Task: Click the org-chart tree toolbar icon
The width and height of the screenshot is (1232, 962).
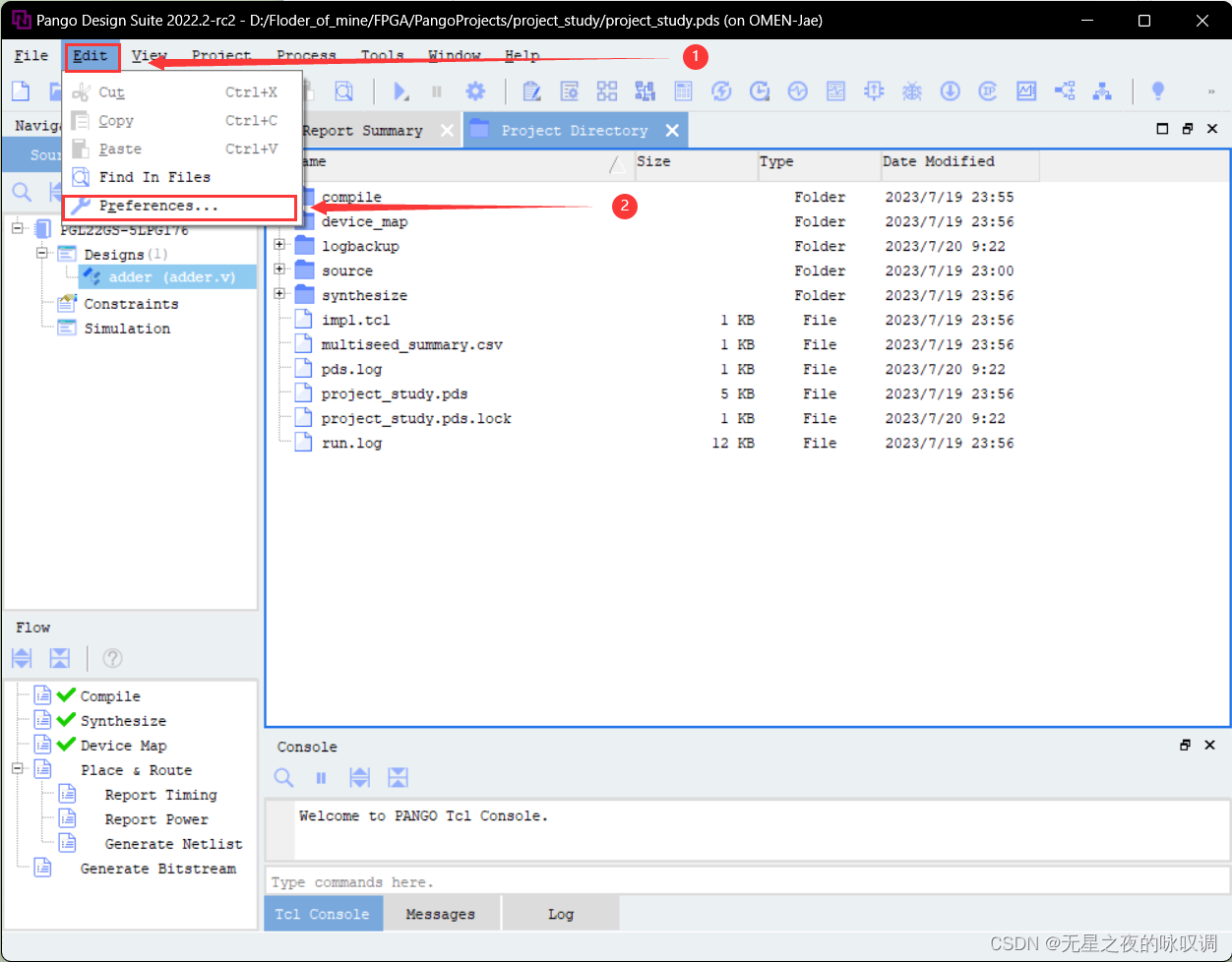Action: [x=1102, y=91]
